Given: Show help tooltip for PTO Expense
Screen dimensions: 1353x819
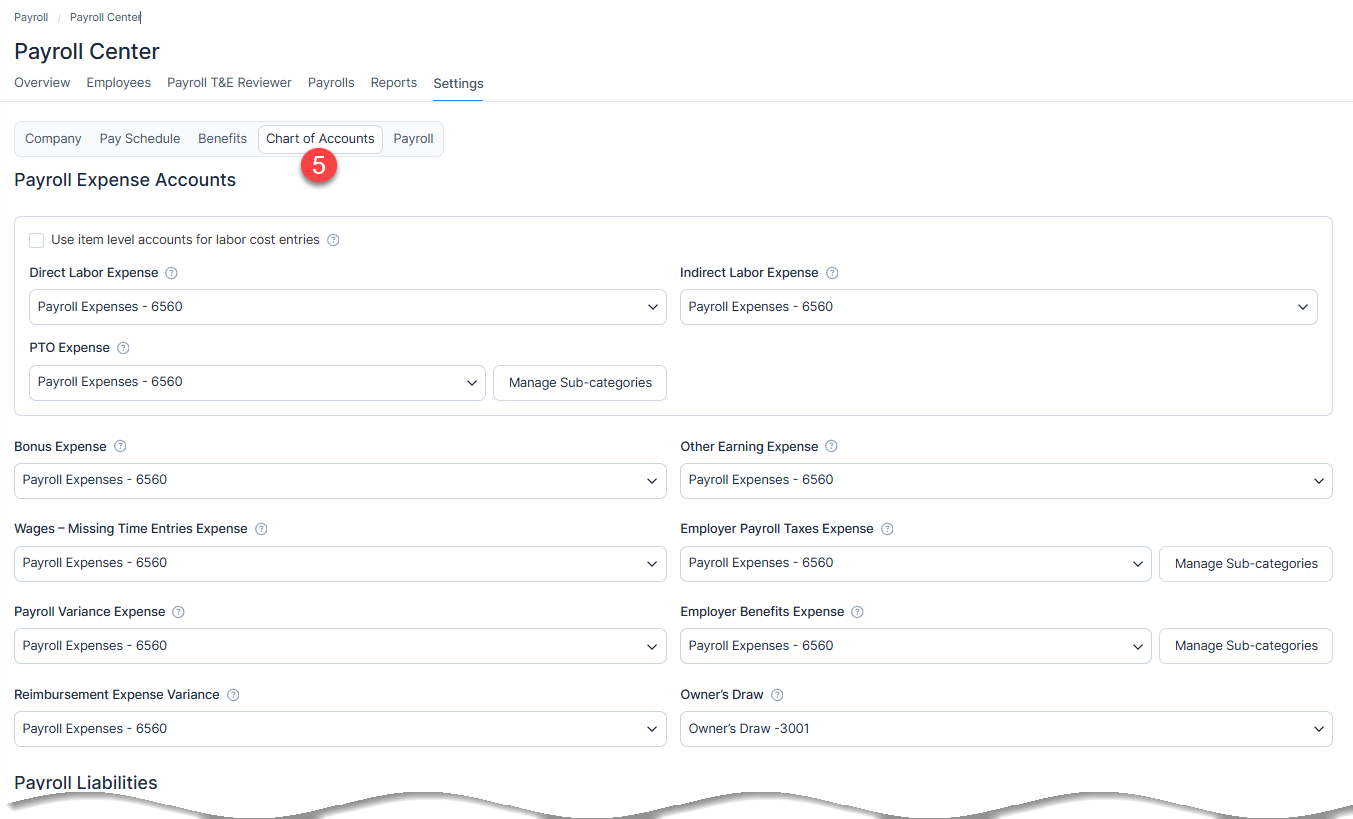Looking at the screenshot, I should click(123, 348).
